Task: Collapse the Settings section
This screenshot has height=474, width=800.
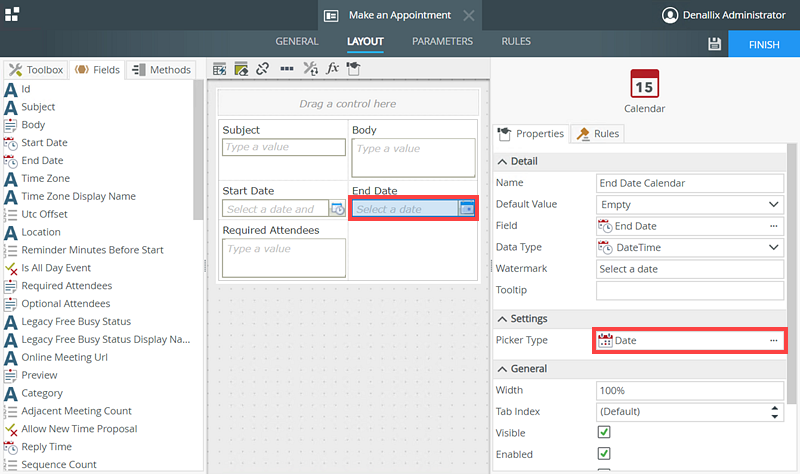Action: (x=502, y=319)
